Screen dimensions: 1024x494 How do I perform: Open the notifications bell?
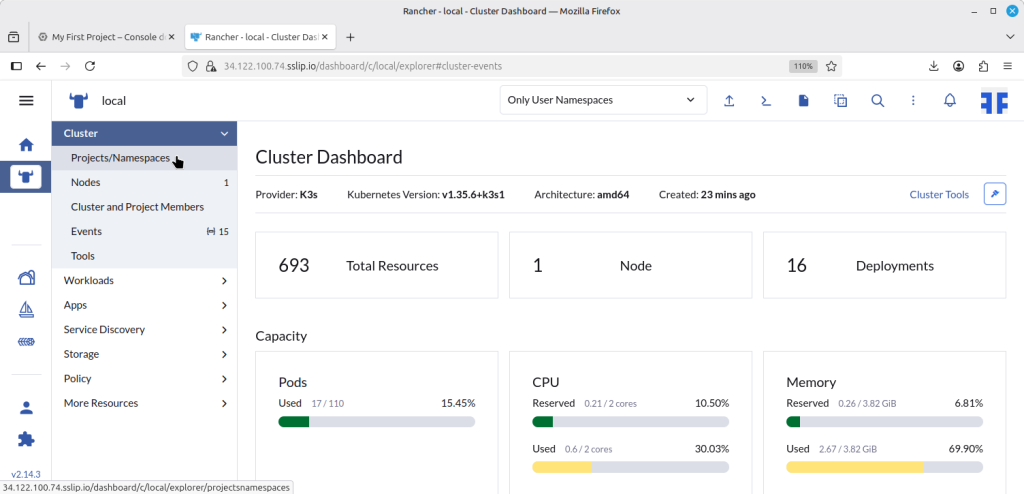coord(950,101)
